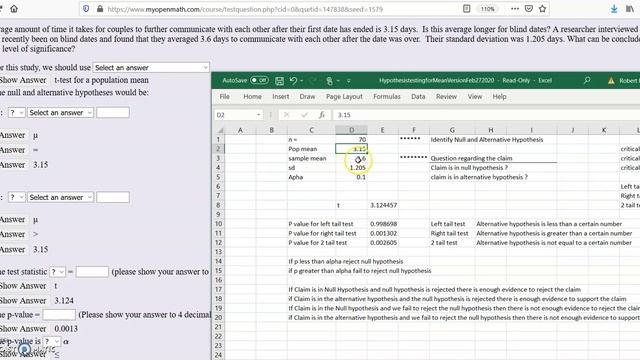The height and width of the screenshot is (360, 640).
Task: Open the Insert ribbon tab
Action: pos(280,97)
